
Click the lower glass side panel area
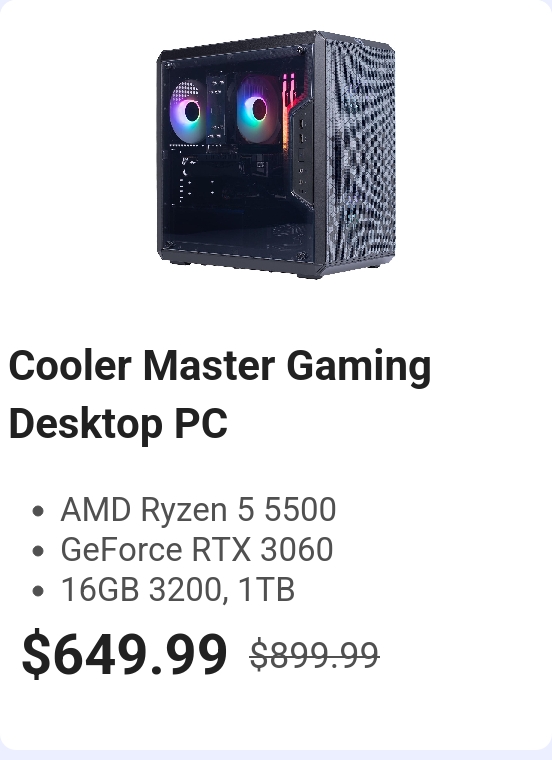coord(233,213)
